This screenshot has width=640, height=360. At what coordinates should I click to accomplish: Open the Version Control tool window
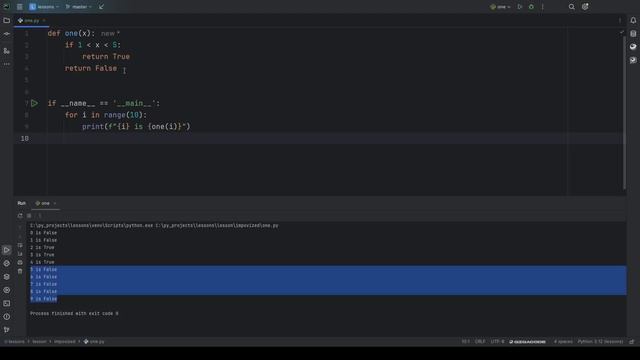point(7,330)
